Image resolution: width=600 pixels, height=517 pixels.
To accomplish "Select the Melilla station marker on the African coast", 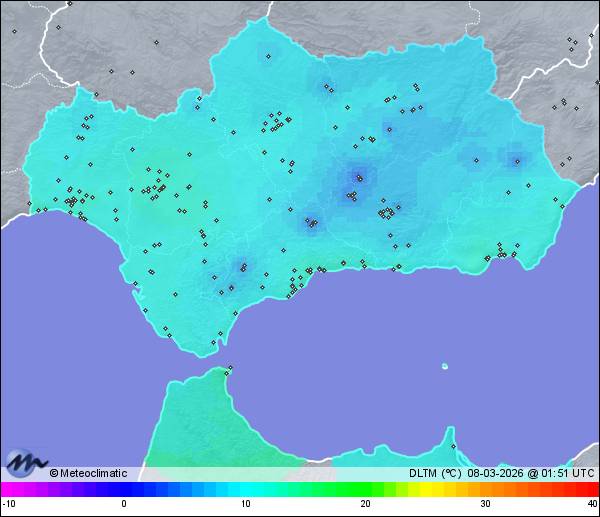I will tap(453, 446).
